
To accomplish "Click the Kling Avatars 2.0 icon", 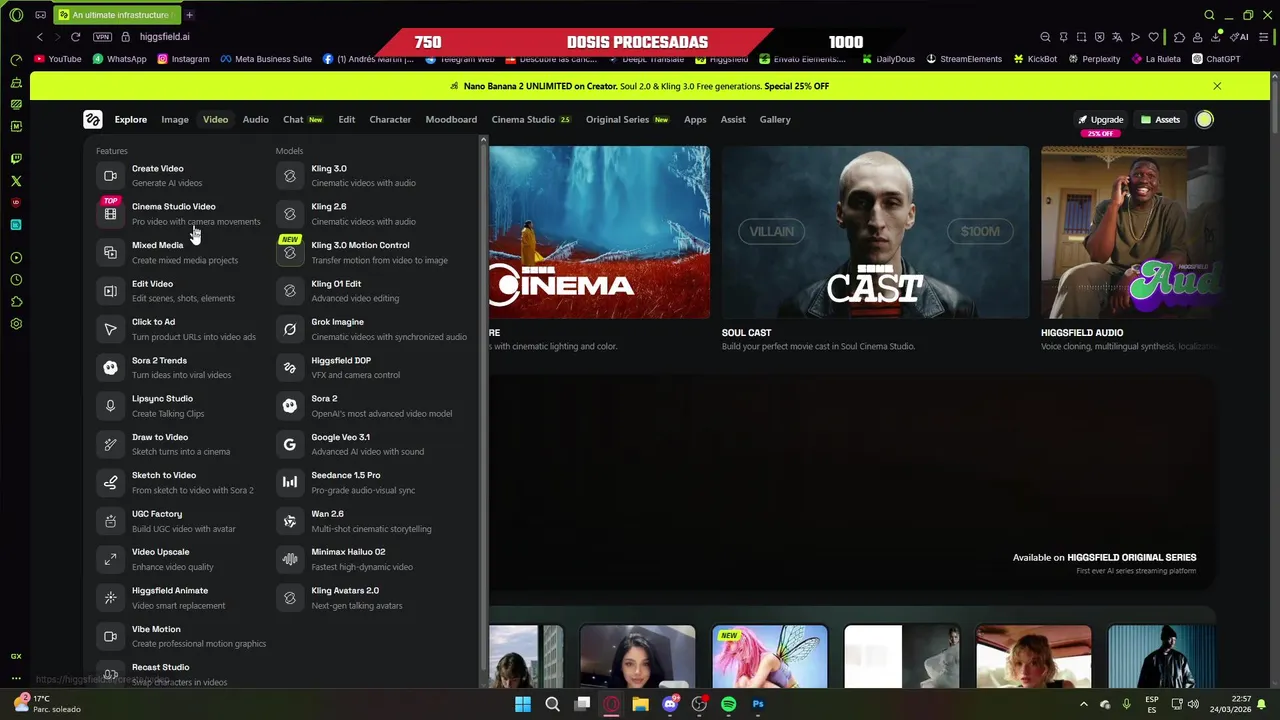I will point(290,598).
